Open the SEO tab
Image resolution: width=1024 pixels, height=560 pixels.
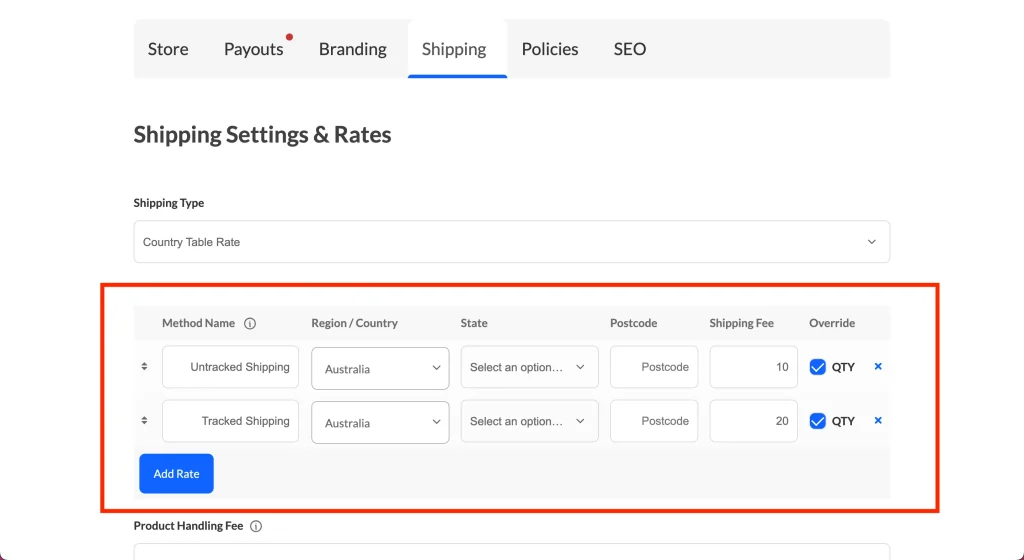point(630,49)
